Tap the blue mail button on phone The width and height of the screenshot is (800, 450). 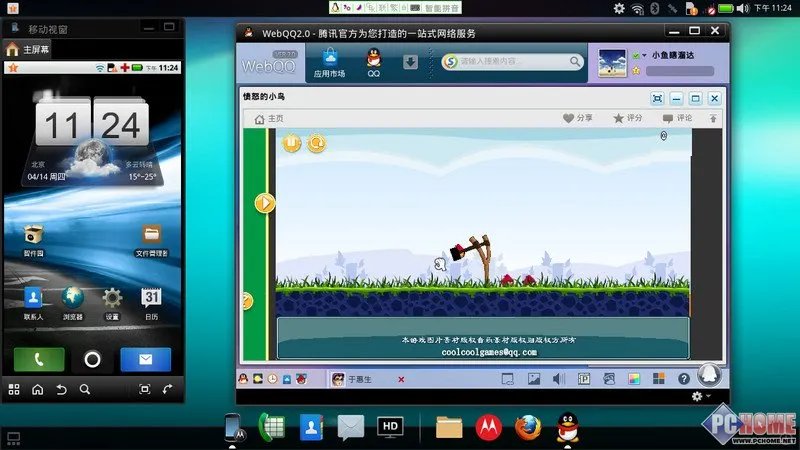click(145, 360)
